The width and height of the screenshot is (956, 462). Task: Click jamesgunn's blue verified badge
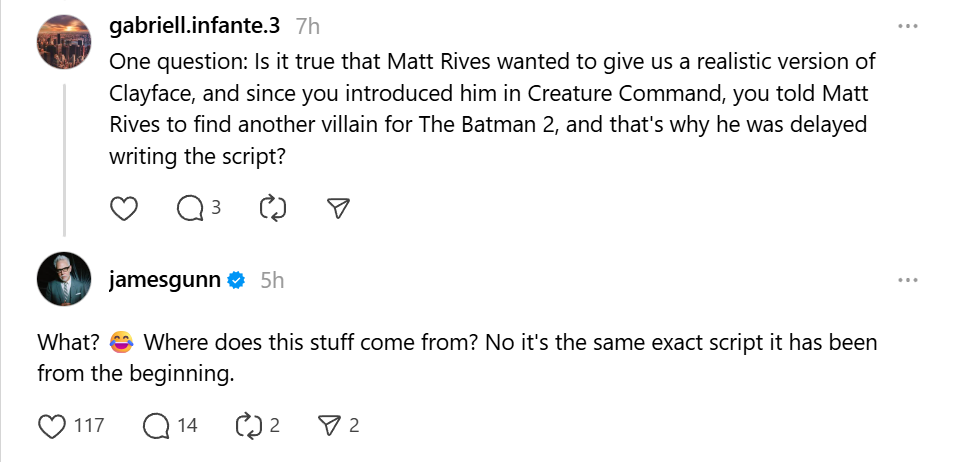[237, 281]
